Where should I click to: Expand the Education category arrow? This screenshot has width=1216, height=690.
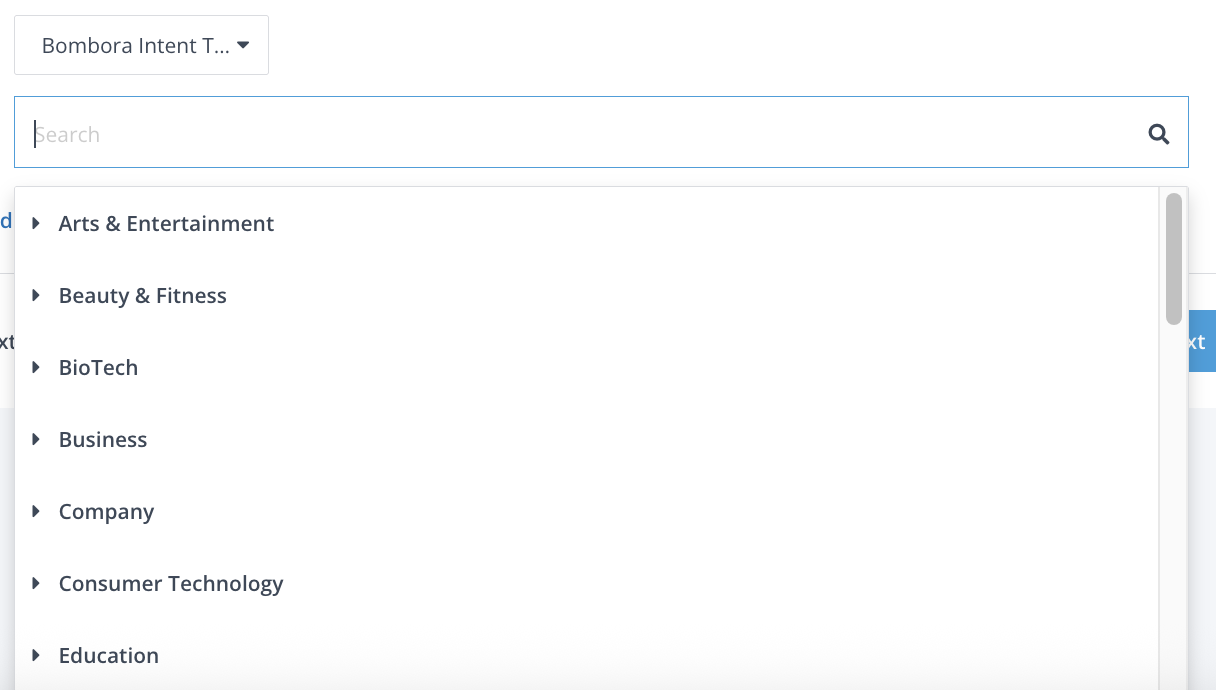36,655
